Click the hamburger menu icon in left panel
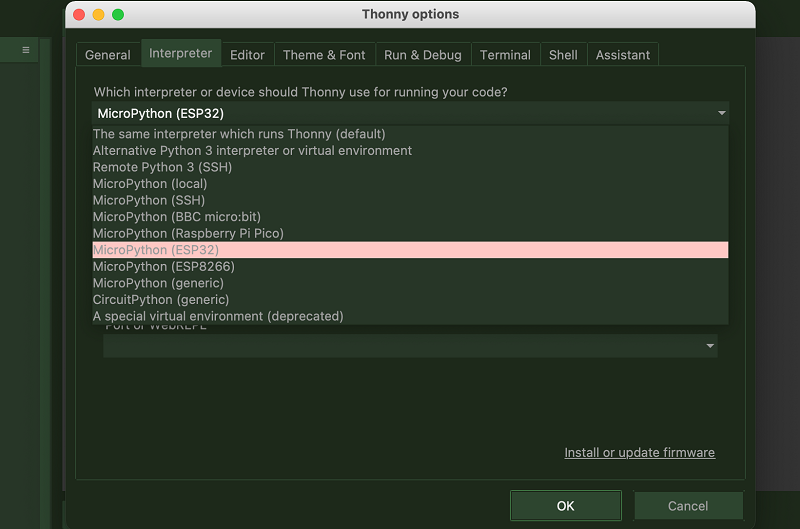Viewport: 800px width, 529px height. [26, 50]
